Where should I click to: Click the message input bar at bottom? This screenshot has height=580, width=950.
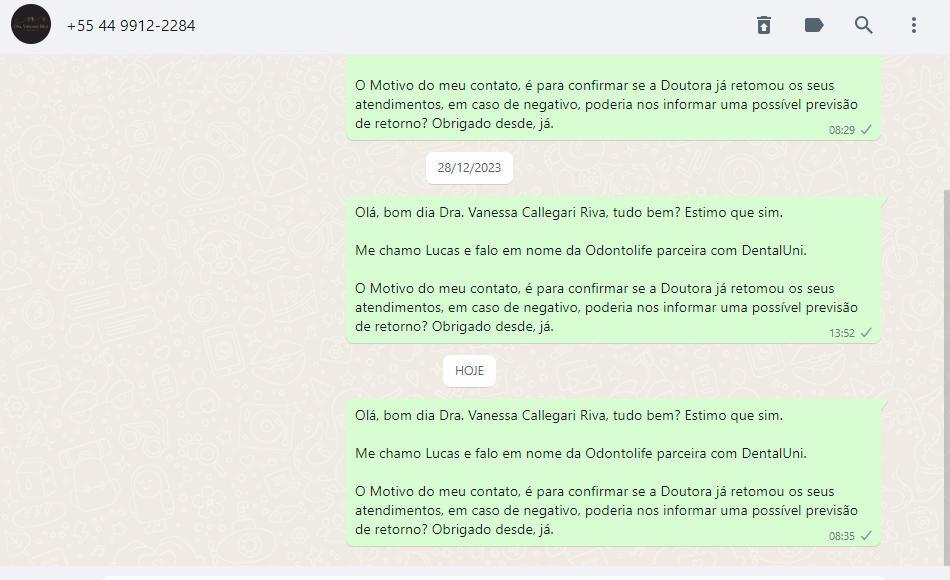[x=491, y=577]
